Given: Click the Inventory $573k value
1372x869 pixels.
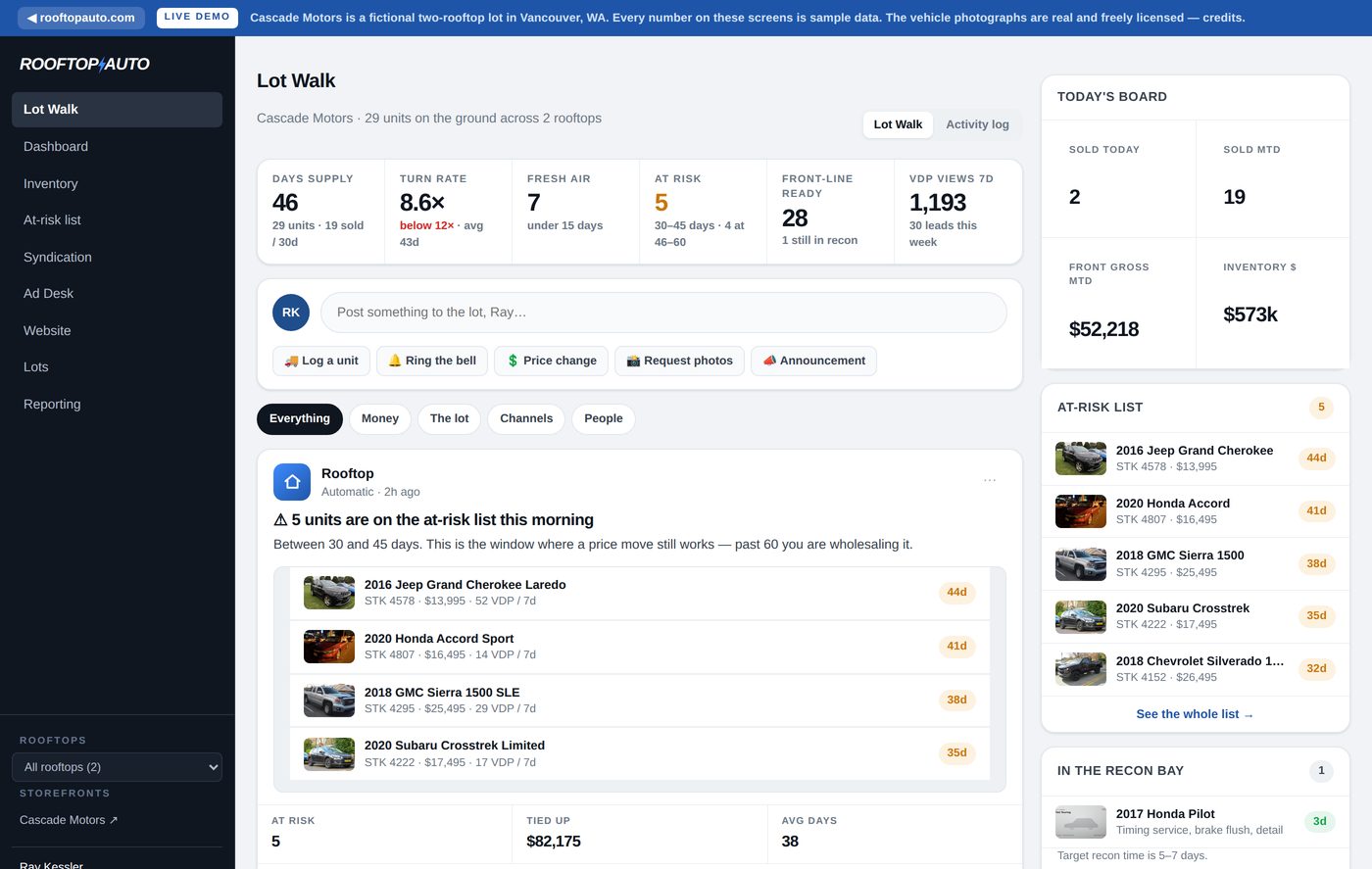Looking at the screenshot, I should click(1250, 314).
